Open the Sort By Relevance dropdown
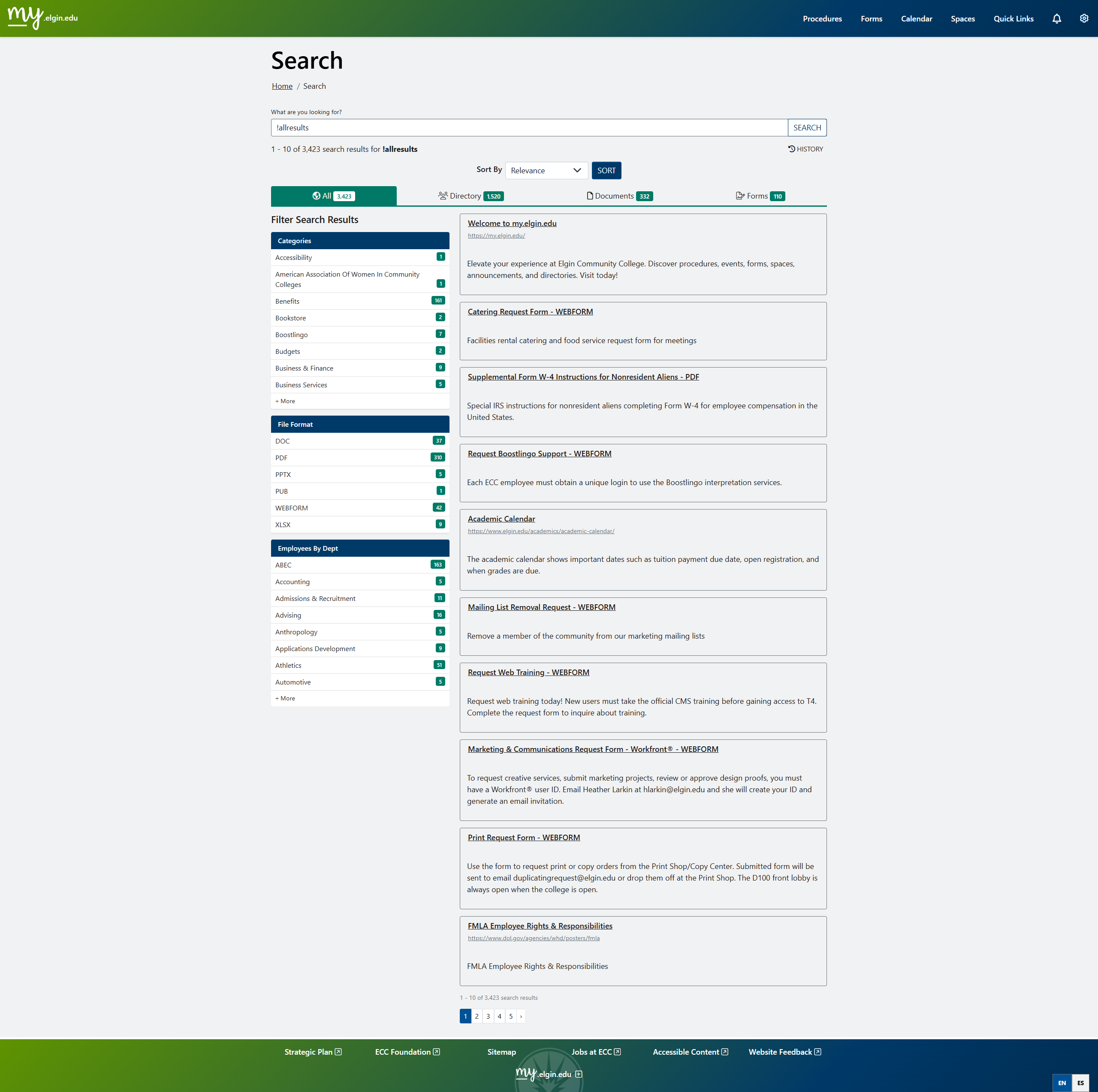Viewport: 1098px width, 1092px height. click(546, 171)
